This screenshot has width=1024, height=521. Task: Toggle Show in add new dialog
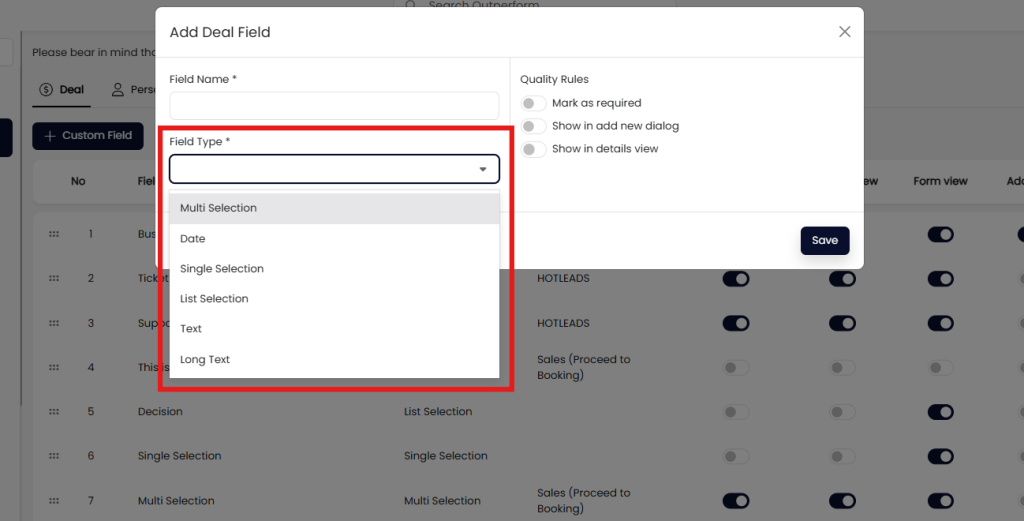click(534, 126)
